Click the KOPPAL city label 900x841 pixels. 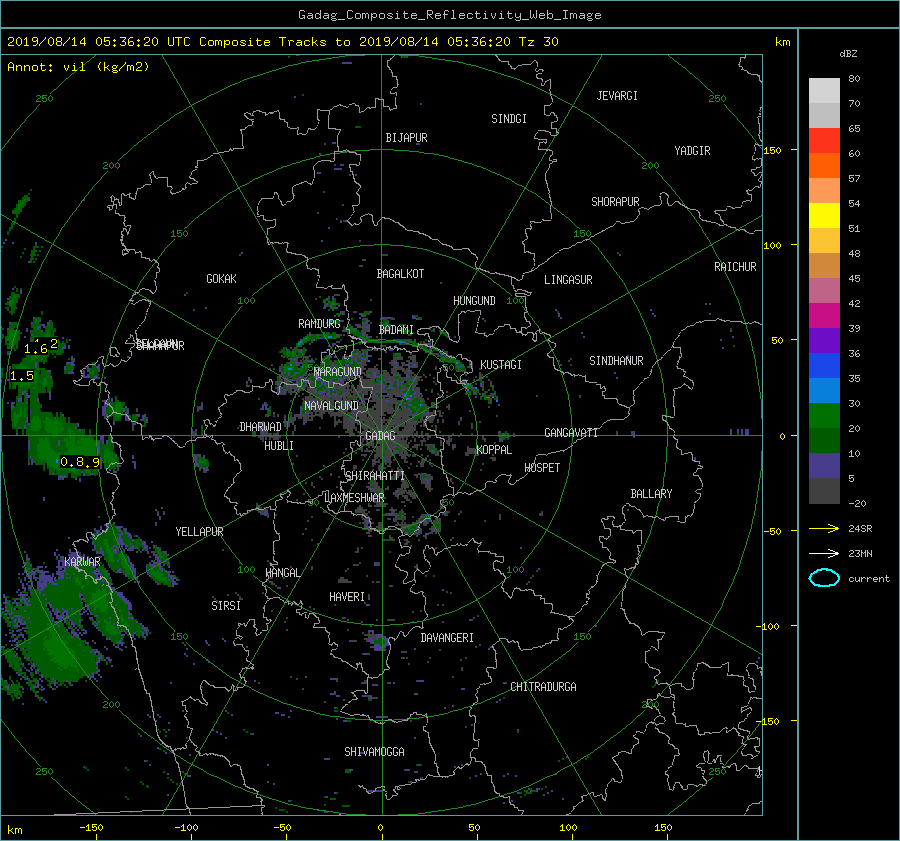point(494,450)
